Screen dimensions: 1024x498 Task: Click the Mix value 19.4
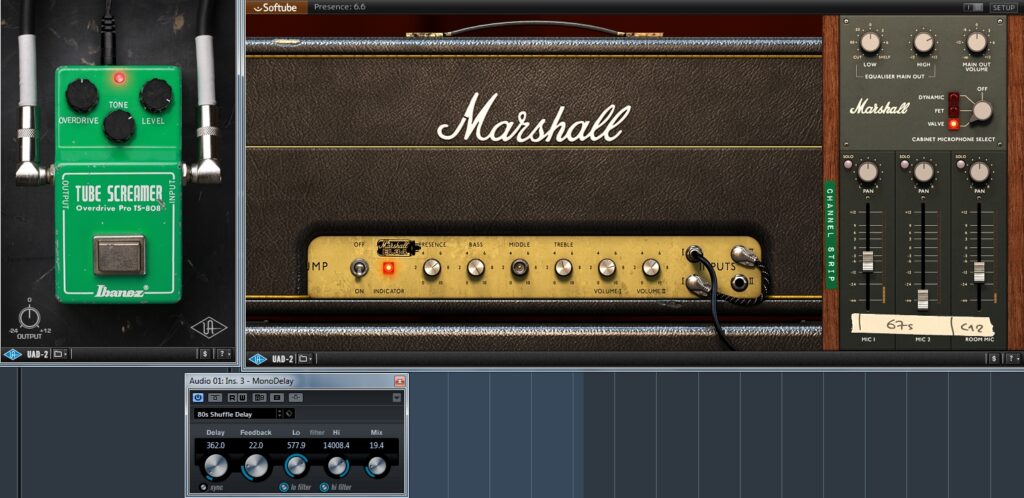(377, 446)
